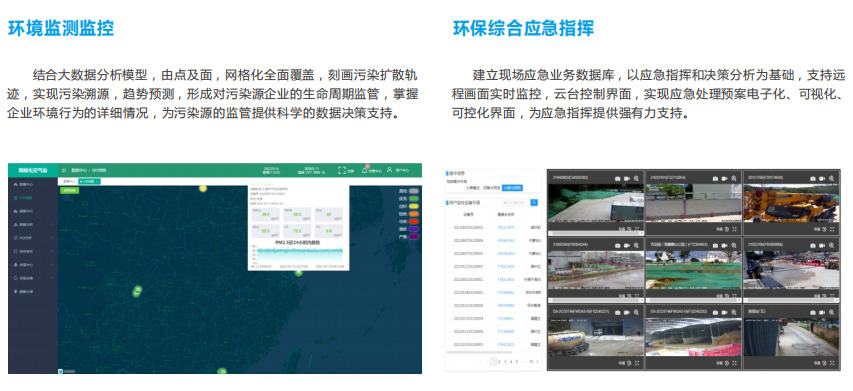Close the green GIS地图 page tab

pyautogui.click(x=97, y=182)
